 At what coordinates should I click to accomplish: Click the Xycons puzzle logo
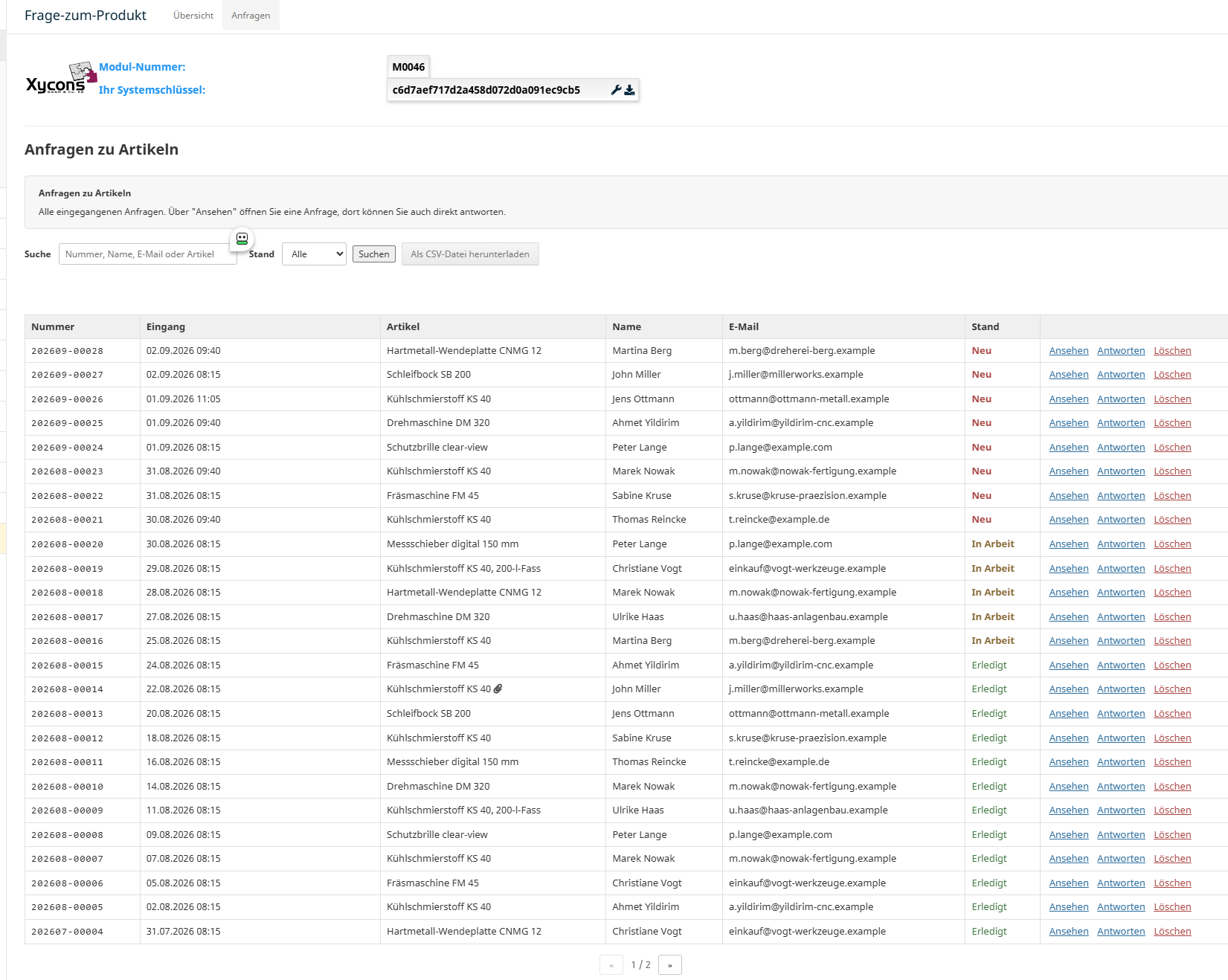61,78
